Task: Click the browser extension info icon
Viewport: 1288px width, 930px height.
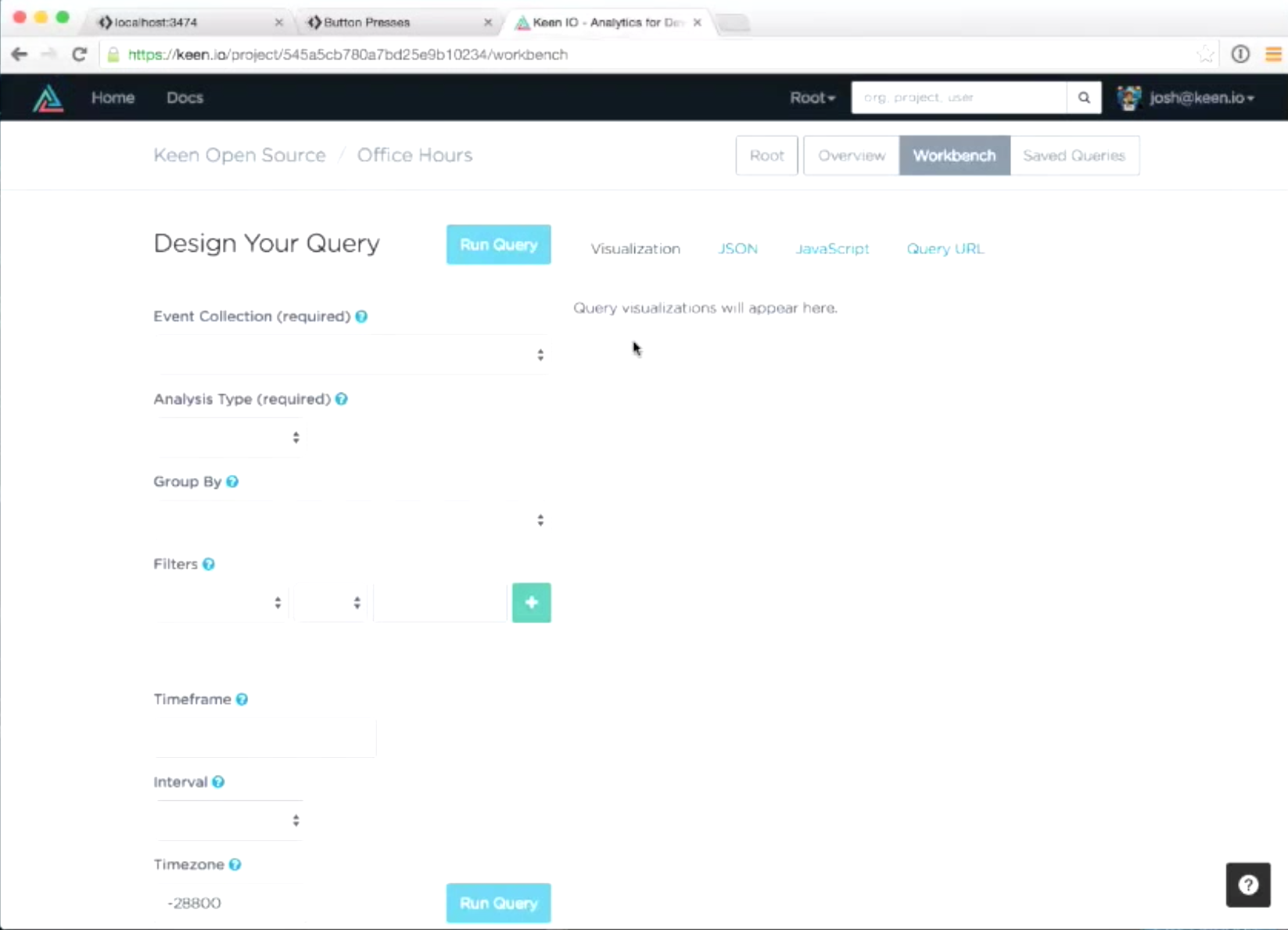Action: click(1240, 54)
